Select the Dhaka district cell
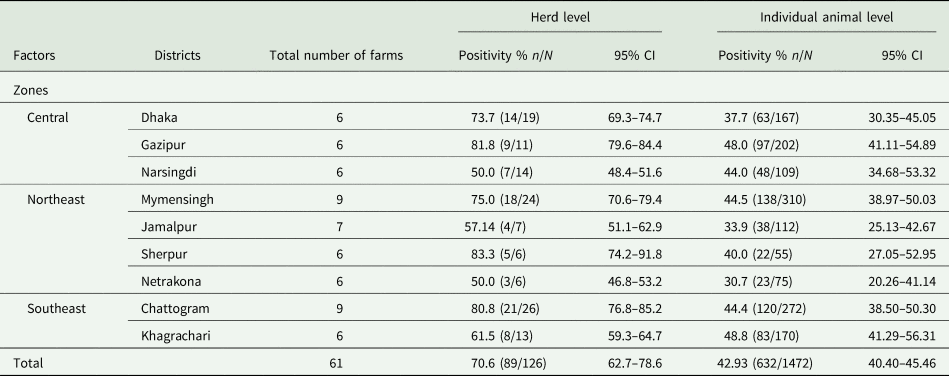 point(159,117)
